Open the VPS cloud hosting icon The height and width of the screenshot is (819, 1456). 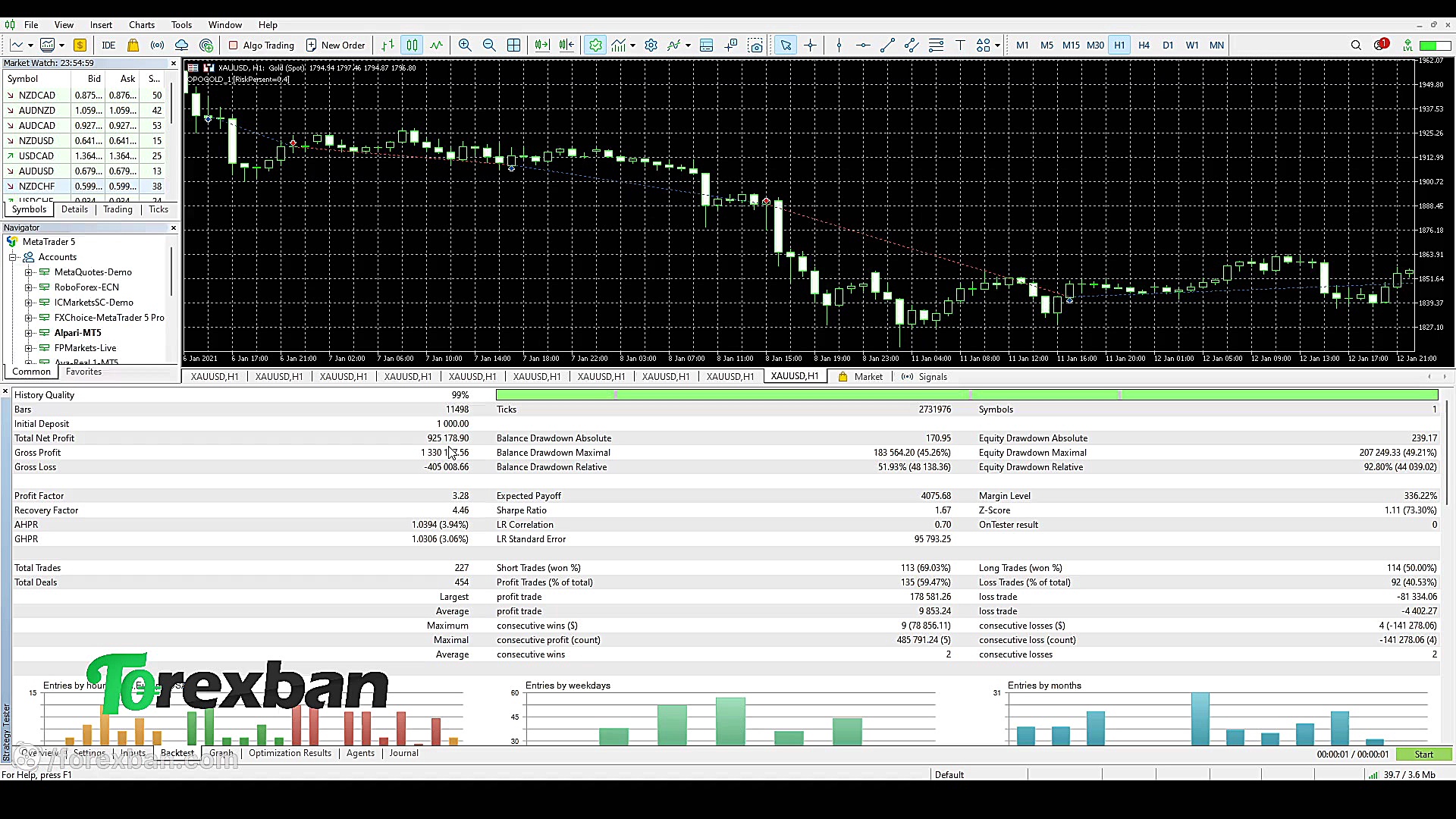(x=181, y=45)
